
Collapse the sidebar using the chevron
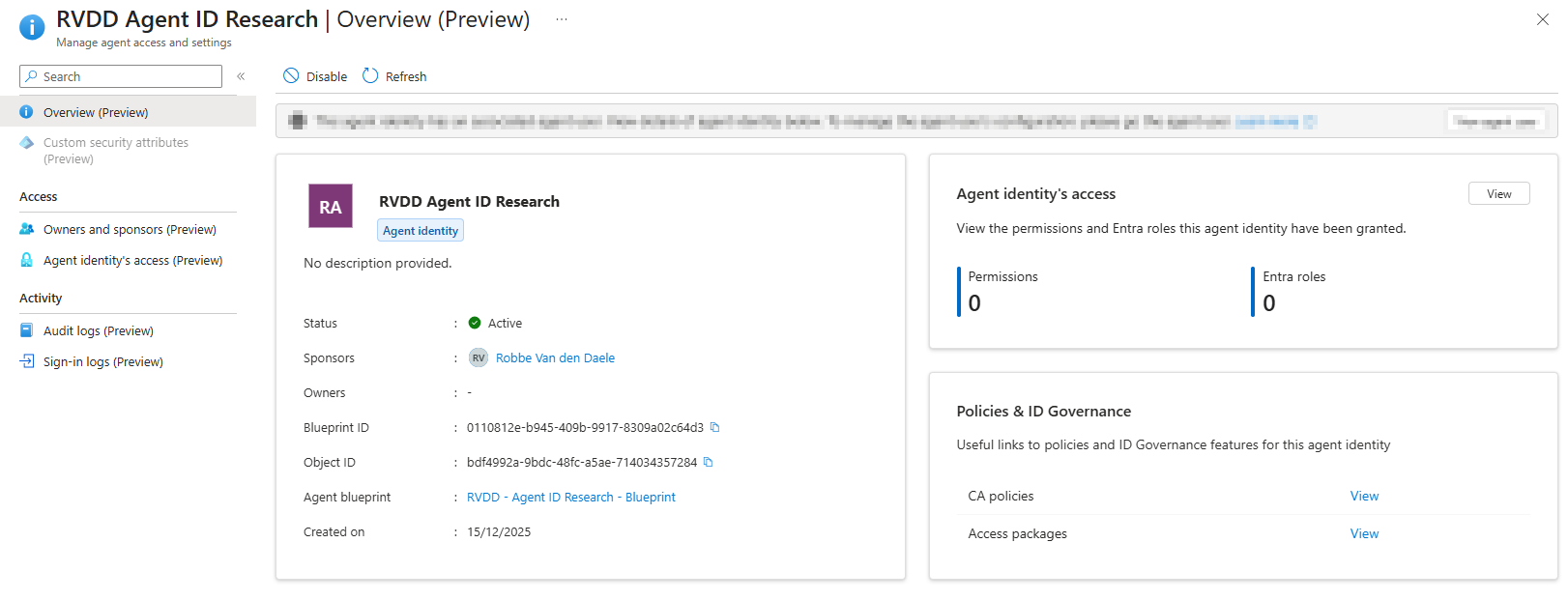point(241,76)
